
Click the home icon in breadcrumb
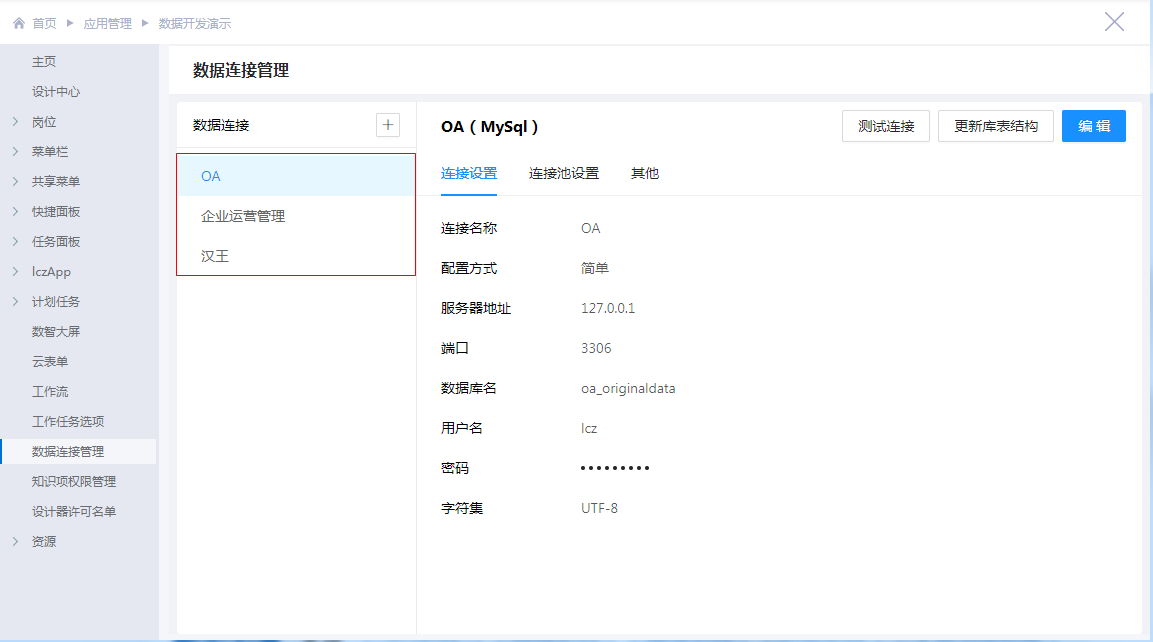tap(18, 23)
